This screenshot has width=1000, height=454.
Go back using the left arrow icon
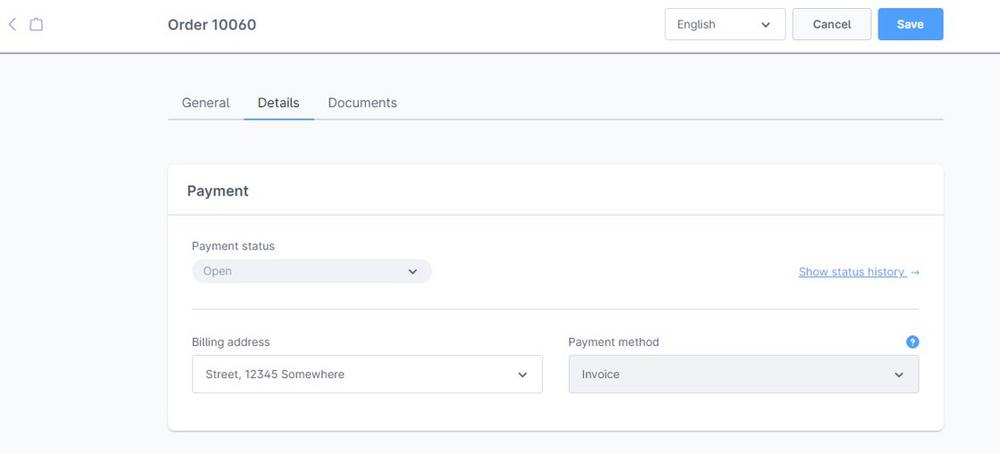(x=12, y=25)
